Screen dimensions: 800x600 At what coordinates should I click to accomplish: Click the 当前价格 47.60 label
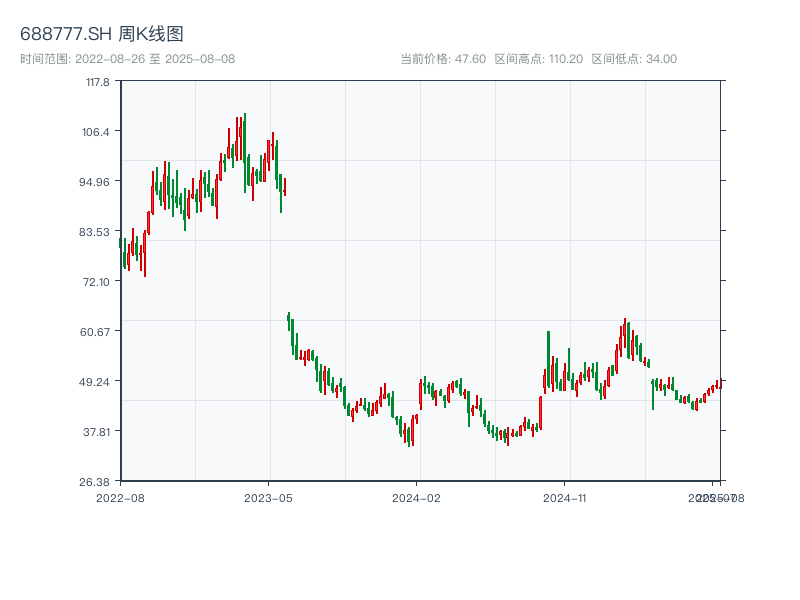point(443,59)
